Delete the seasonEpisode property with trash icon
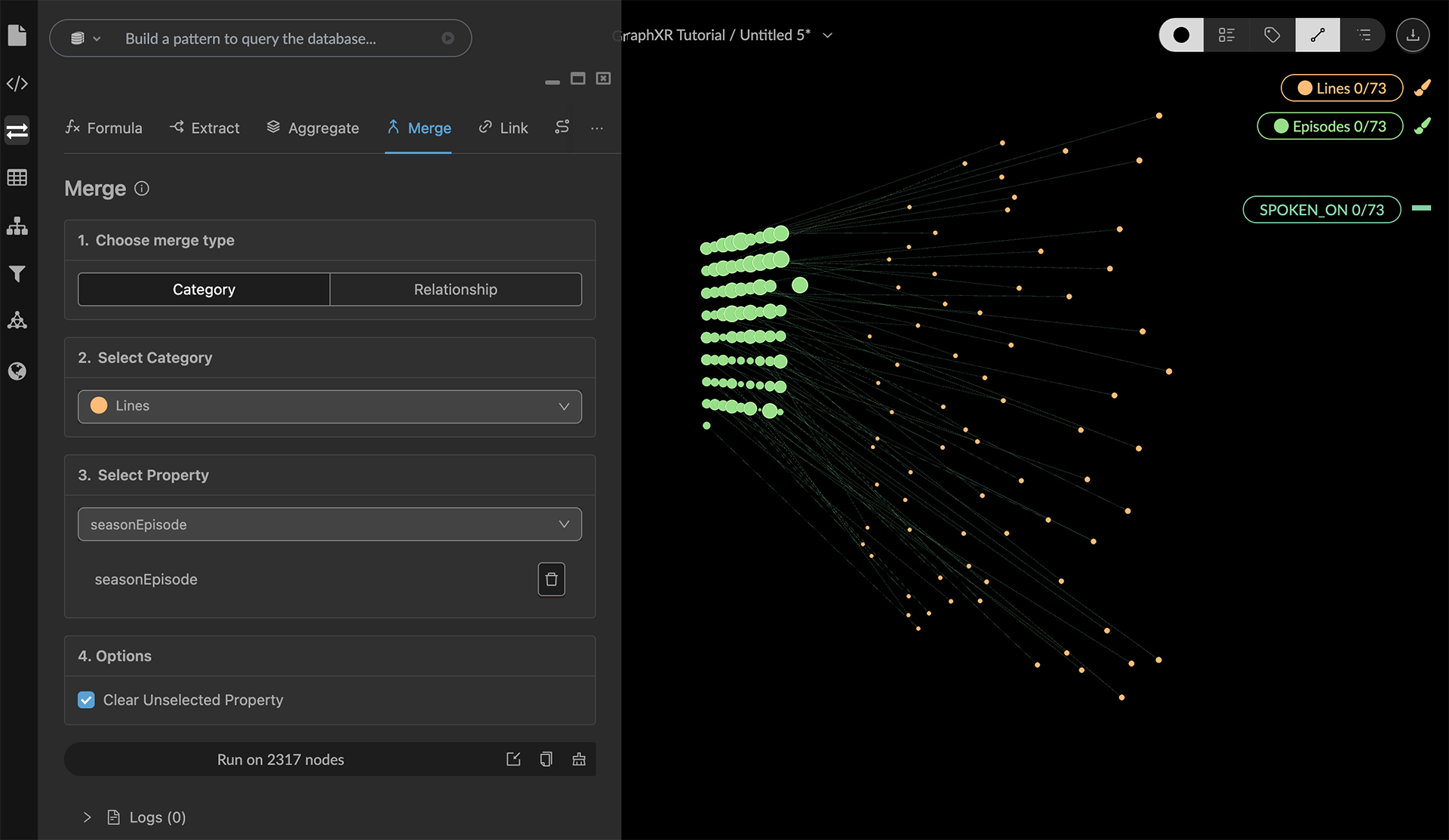The width and height of the screenshot is (1449, 840). 551,579
